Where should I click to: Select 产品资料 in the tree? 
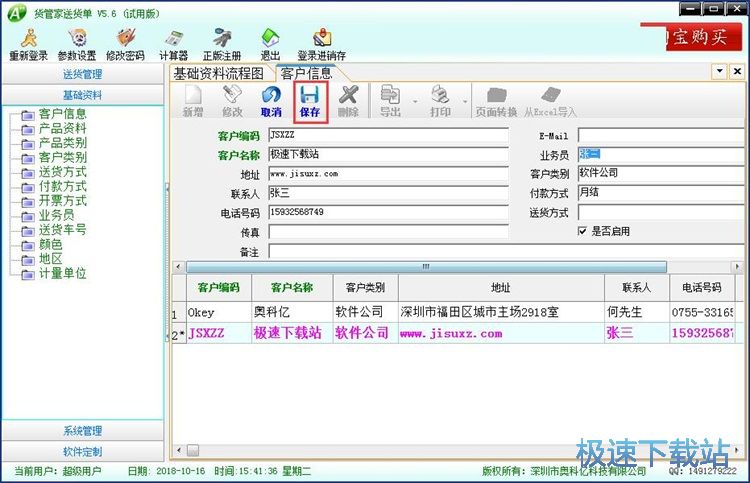62,128
